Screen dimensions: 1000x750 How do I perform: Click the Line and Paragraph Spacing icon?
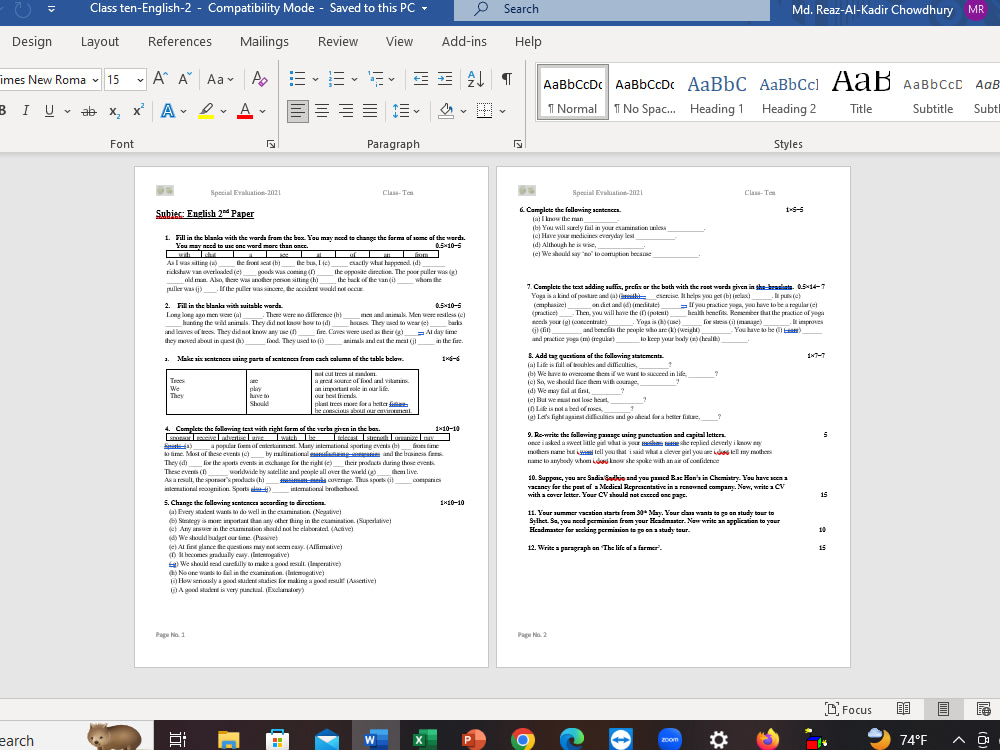[x=401, y=111]
